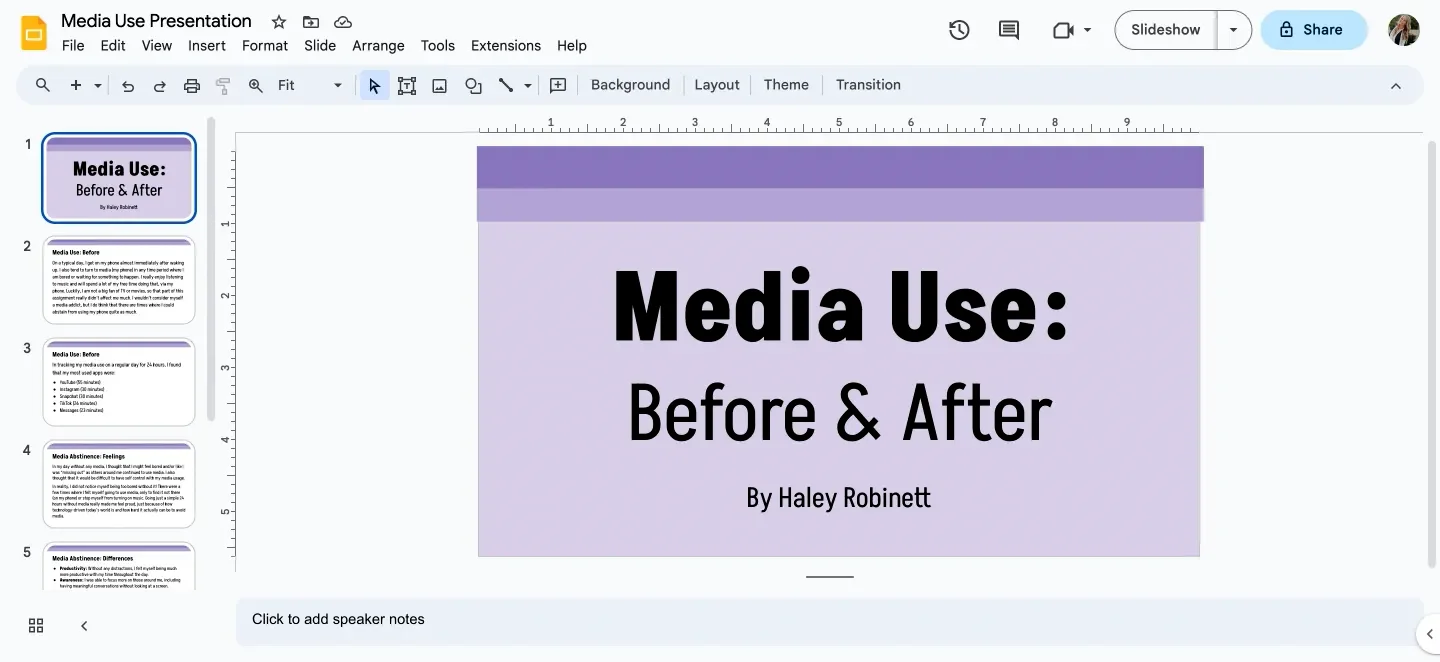Open the Help menu

572,46
